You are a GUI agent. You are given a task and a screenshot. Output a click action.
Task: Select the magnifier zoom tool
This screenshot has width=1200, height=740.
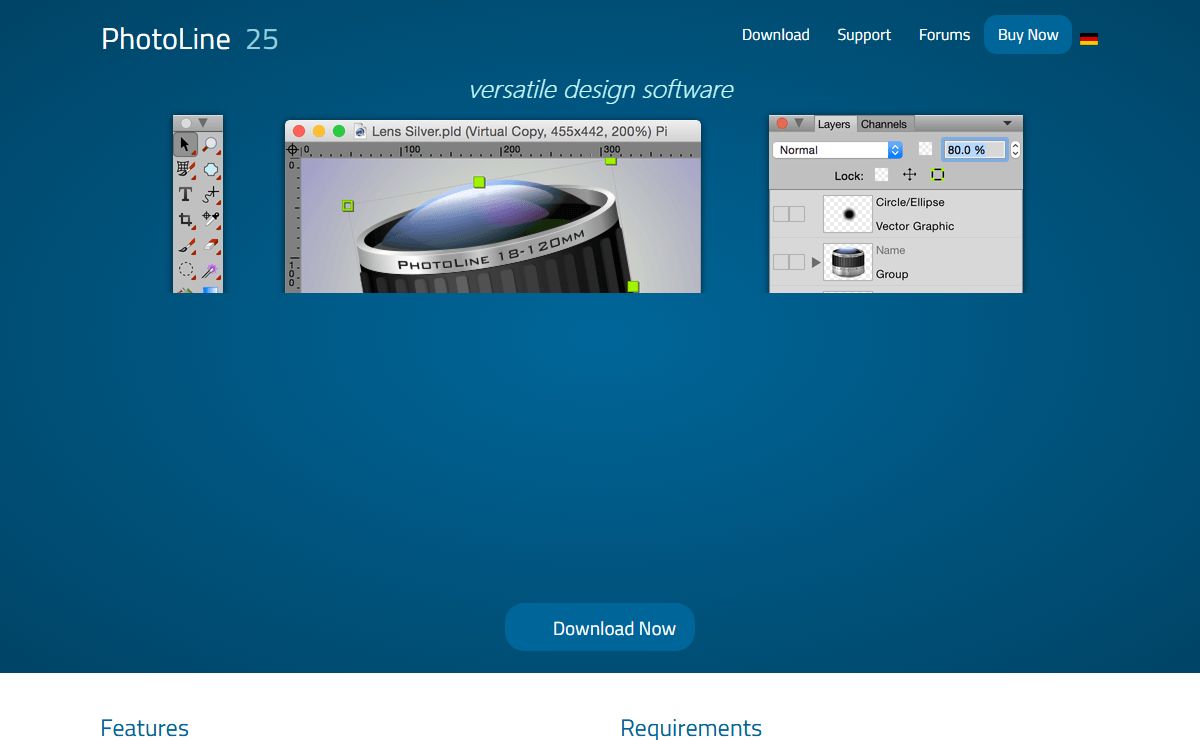tap(210, 144)
